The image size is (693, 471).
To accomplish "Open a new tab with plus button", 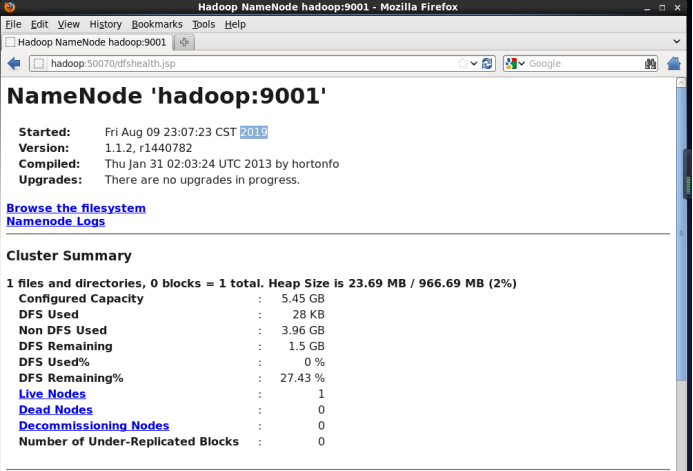I will (x=184, y=42).
